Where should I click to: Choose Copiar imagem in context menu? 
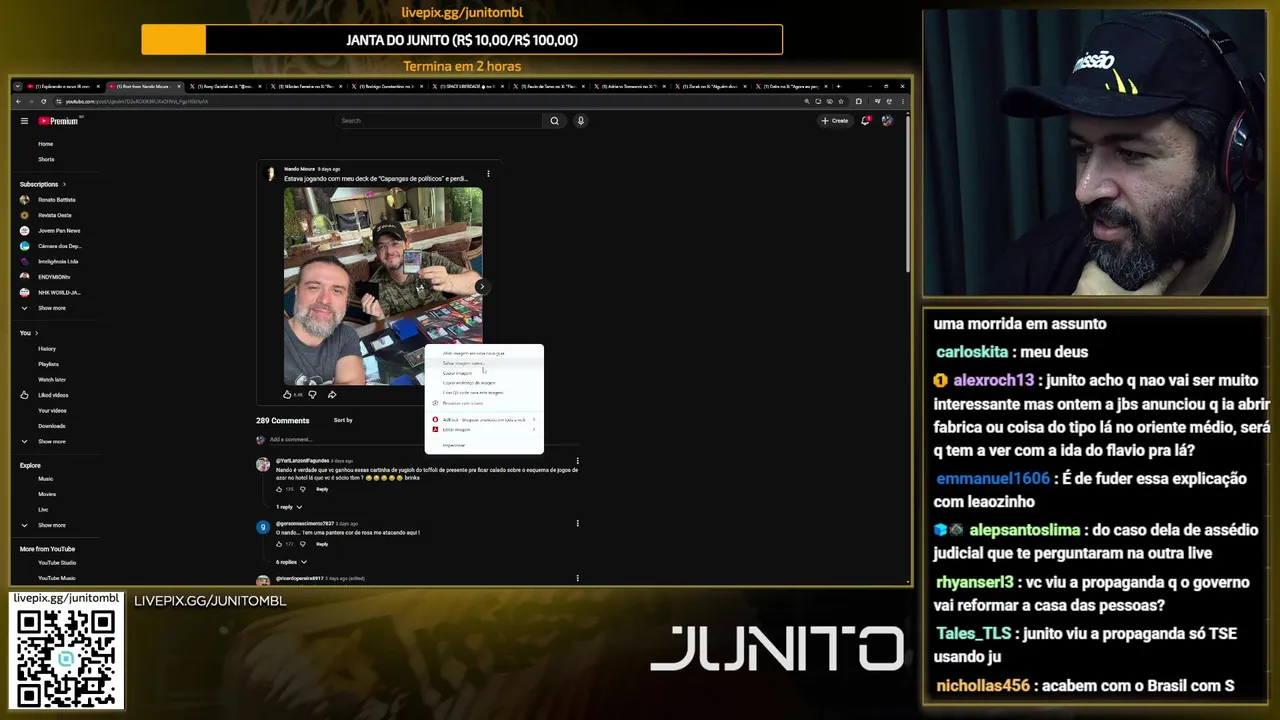[484, 373]
